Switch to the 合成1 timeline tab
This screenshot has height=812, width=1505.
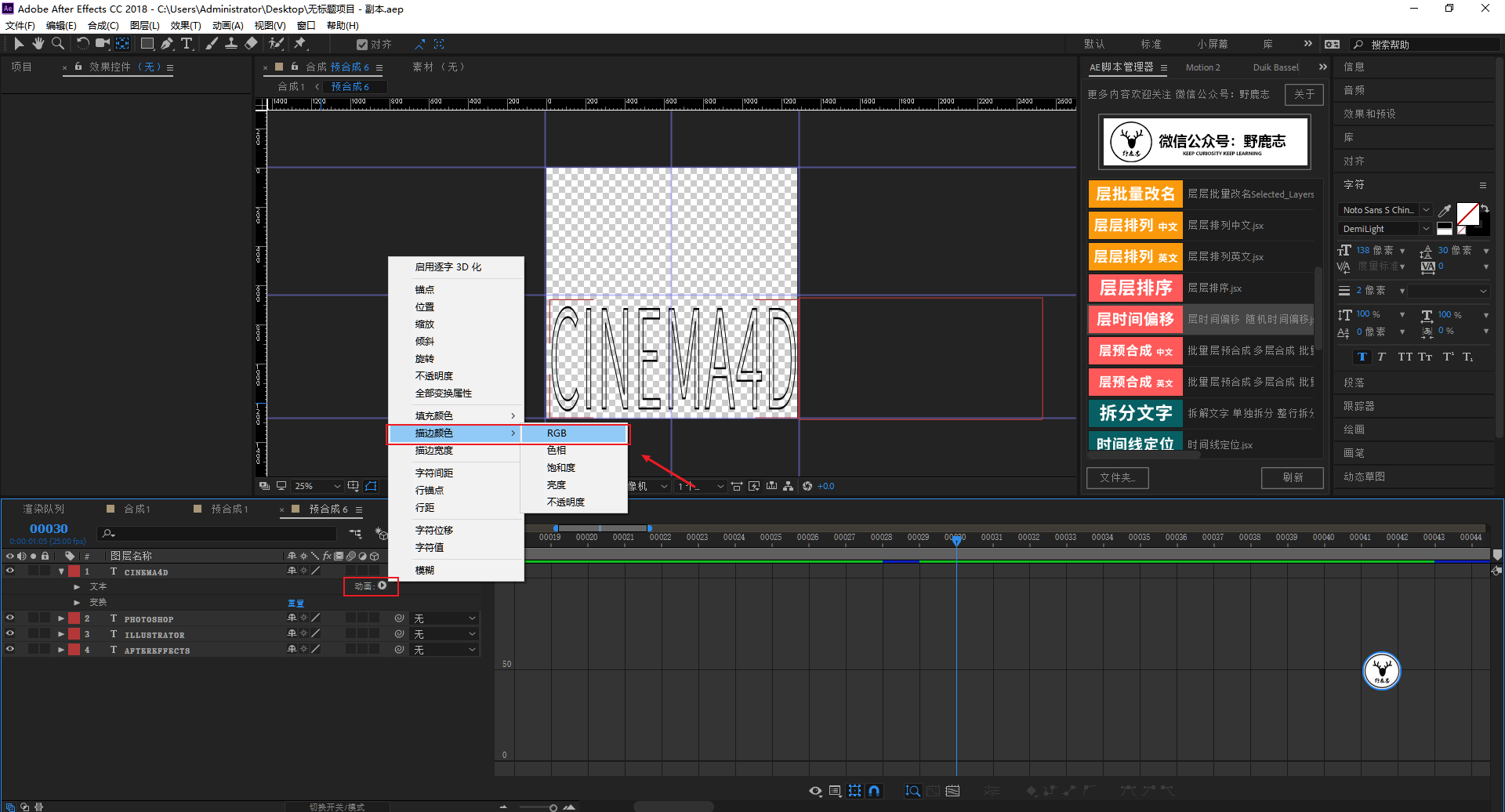[x=136, y=509]
